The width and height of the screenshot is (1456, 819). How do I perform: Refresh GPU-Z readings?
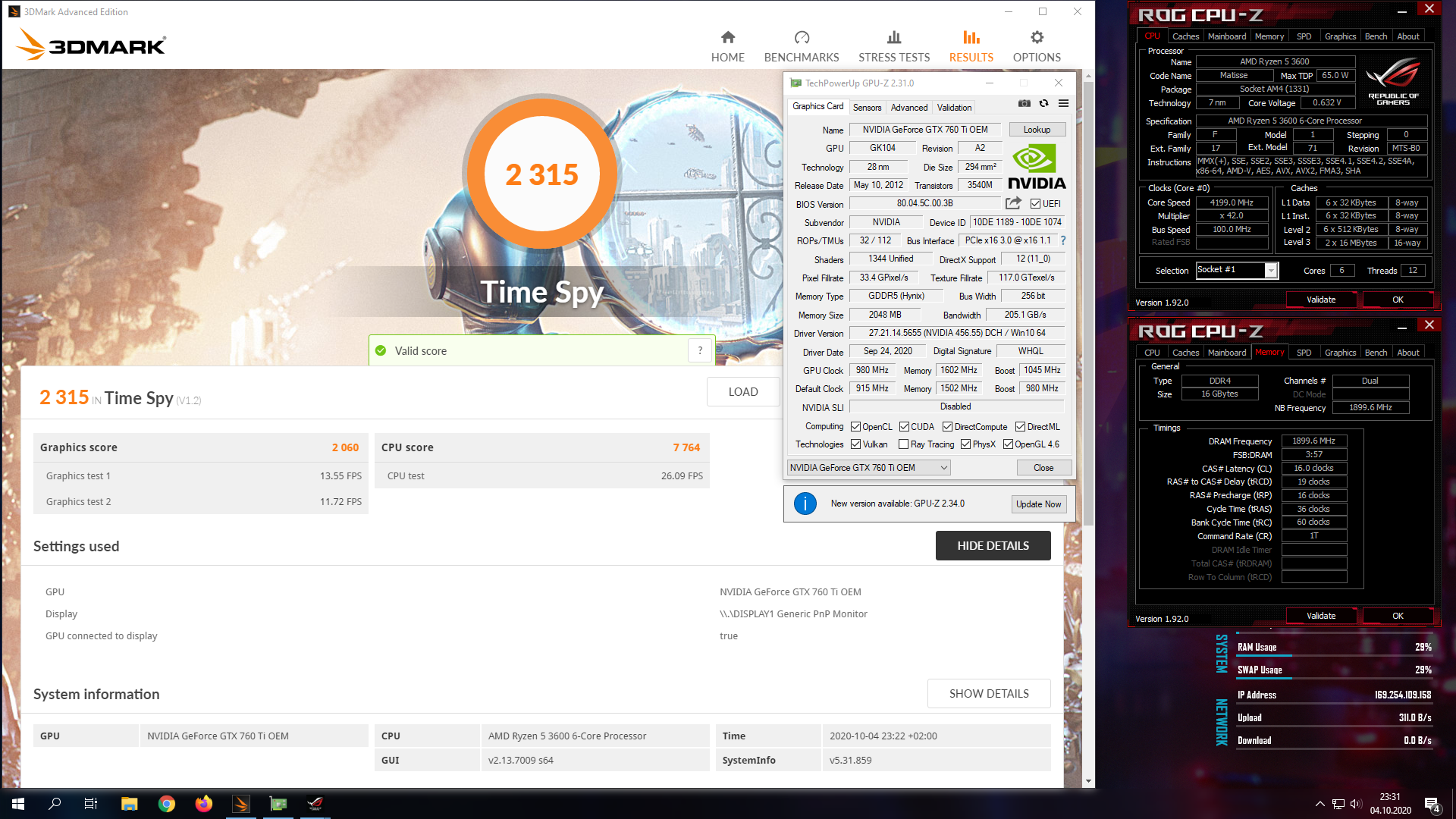click(x=1043, y=103)
